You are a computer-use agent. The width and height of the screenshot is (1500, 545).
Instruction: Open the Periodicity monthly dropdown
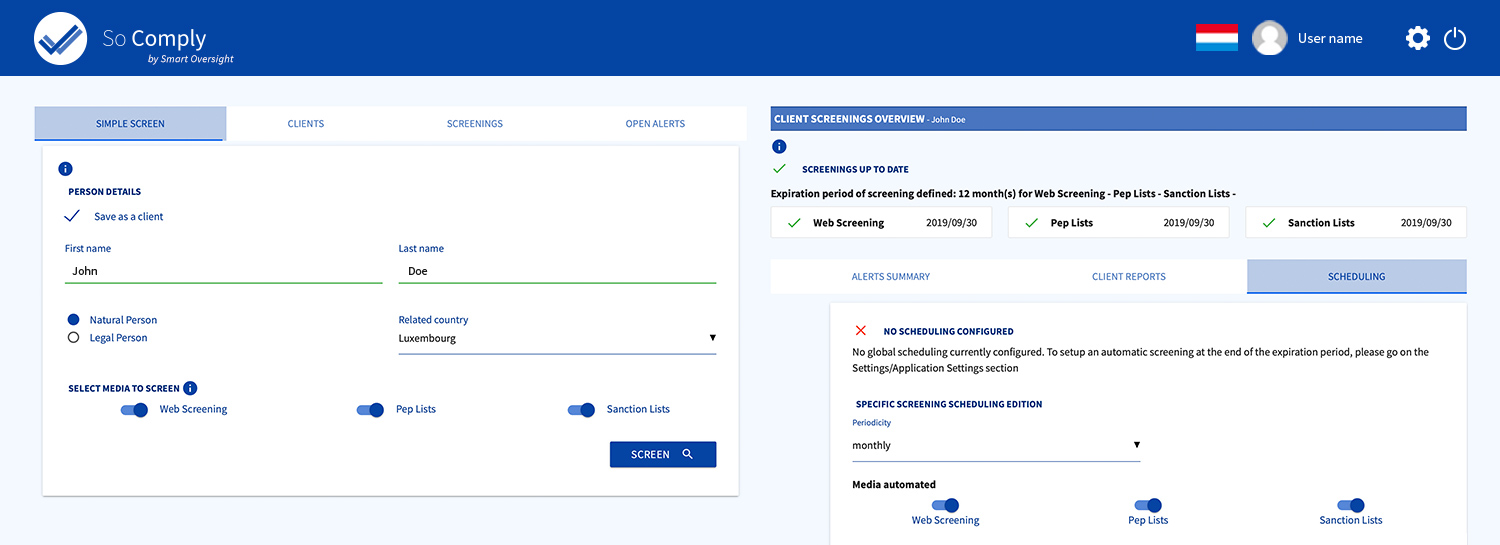pos(996,445)
